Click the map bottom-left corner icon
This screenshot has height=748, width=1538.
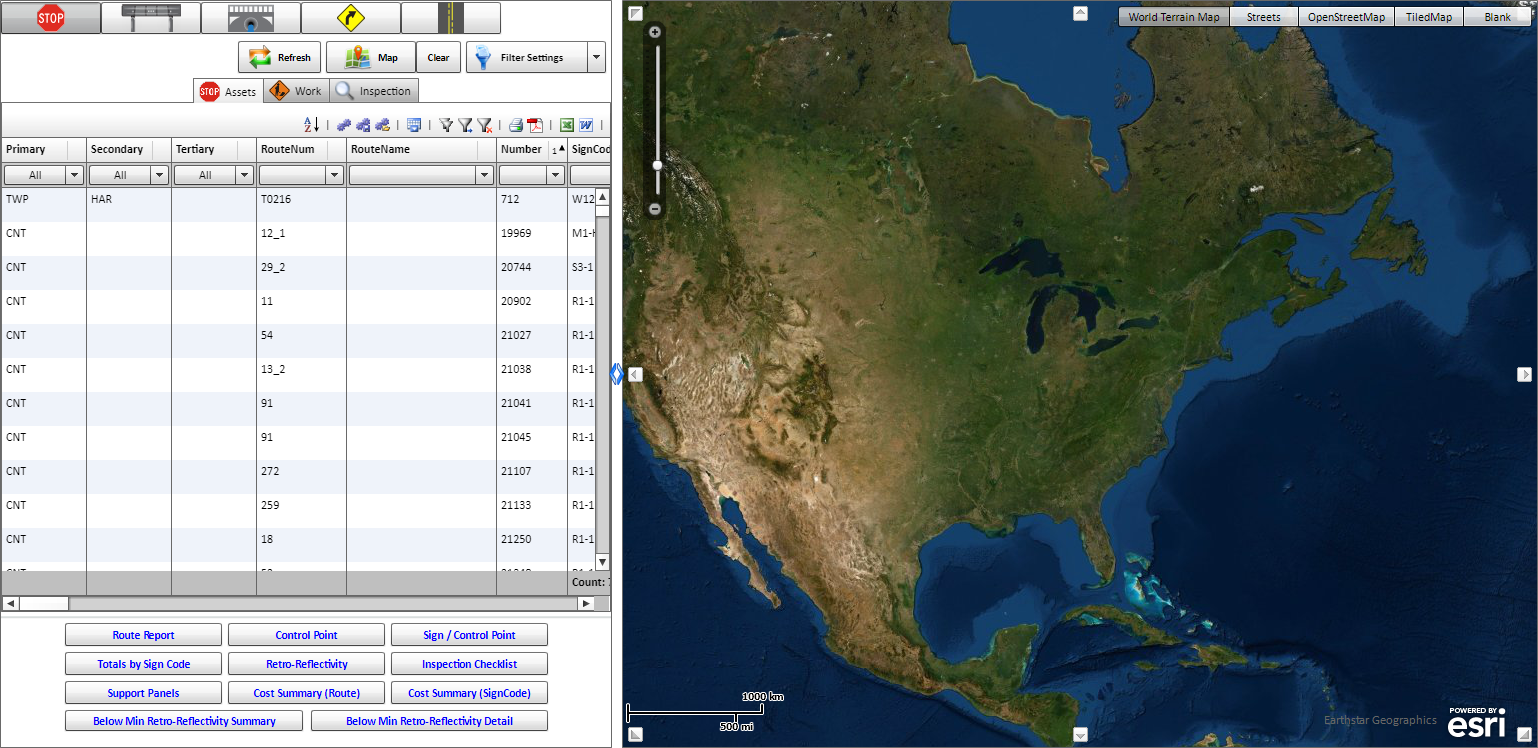635,735
